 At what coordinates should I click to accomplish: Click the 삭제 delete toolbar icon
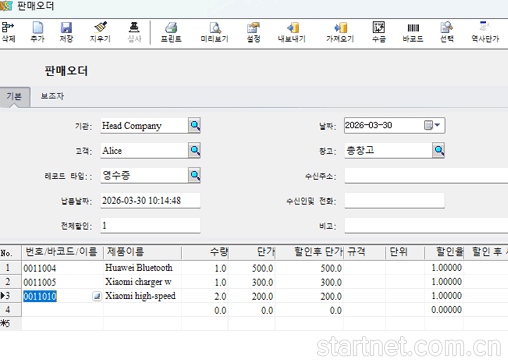tap(8, 28)
